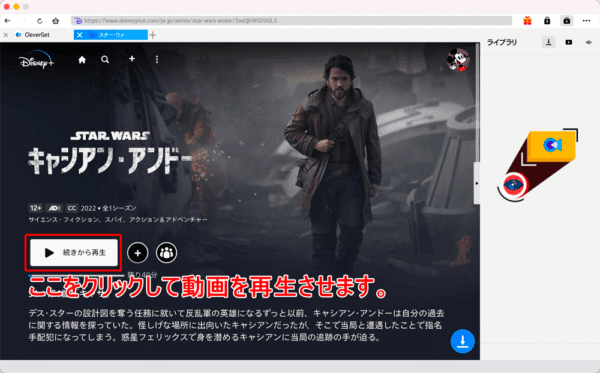
Task: Close the CleverGet tab
Action: (x=6, y=35)
